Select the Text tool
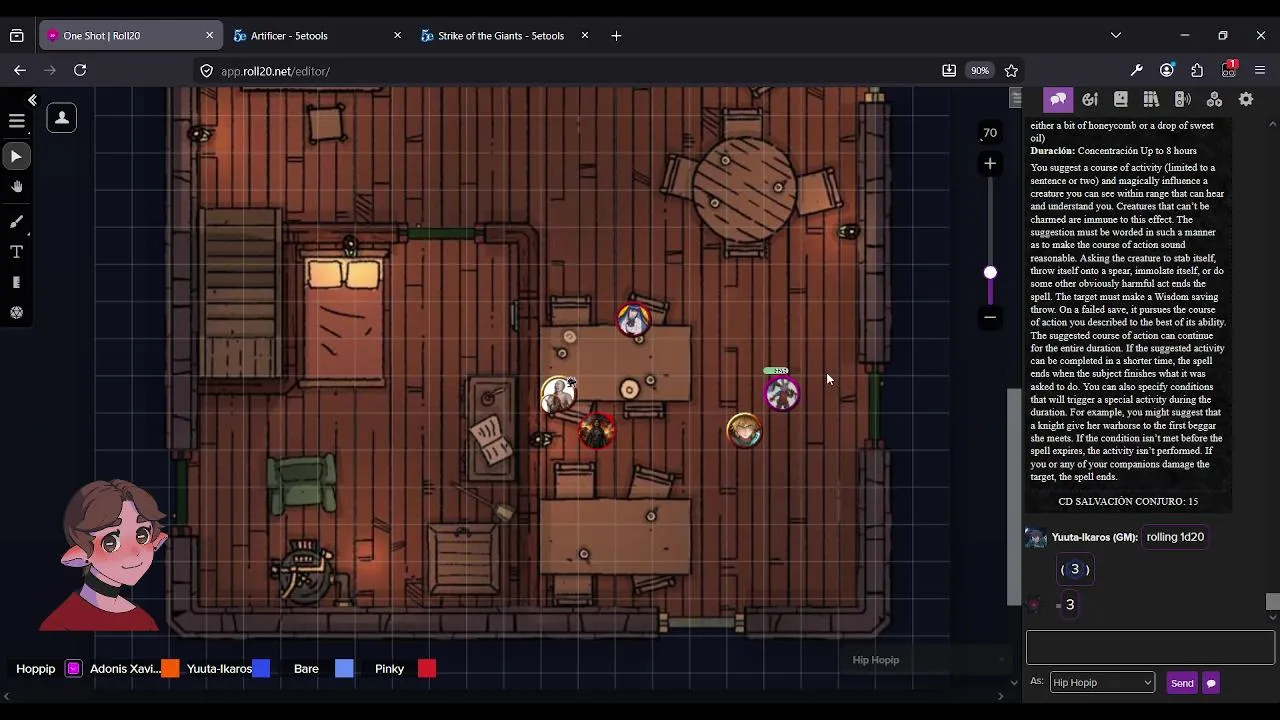1280x720 pixels. (x=16, y=252)
